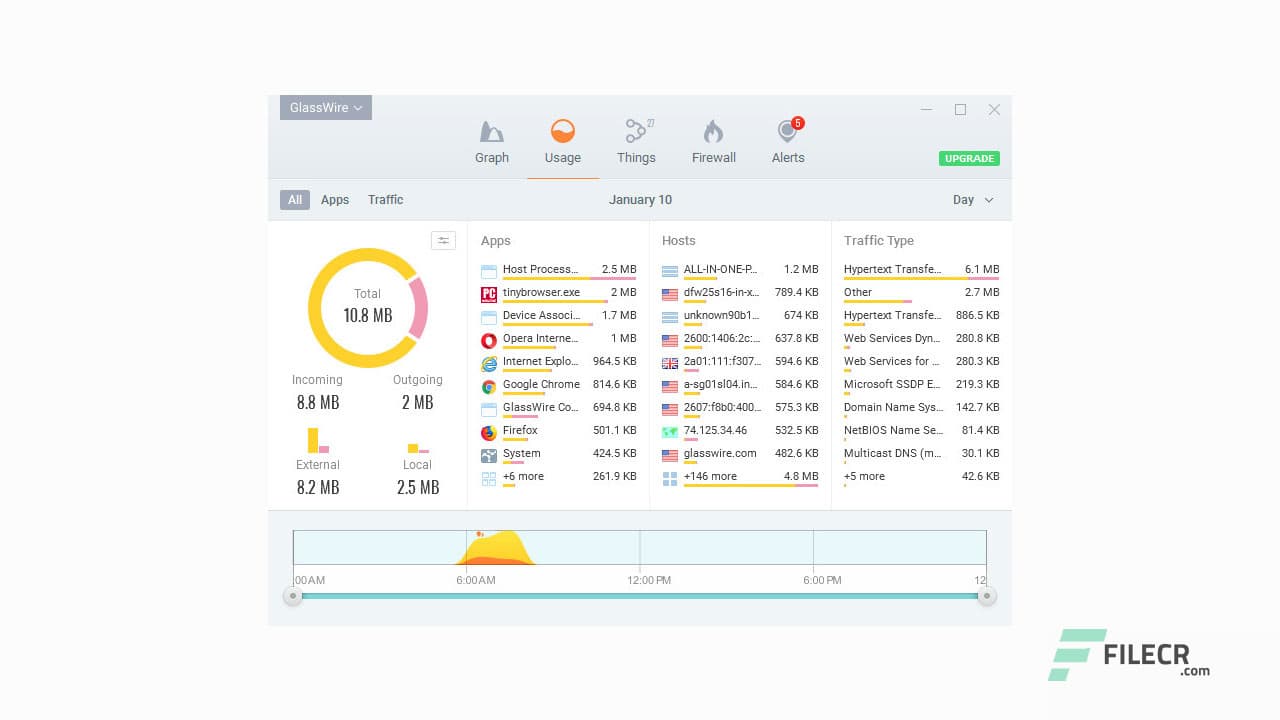1280x720 pixels.
Task: Show the +146 more hosts
Action: (x=711, y=476)
